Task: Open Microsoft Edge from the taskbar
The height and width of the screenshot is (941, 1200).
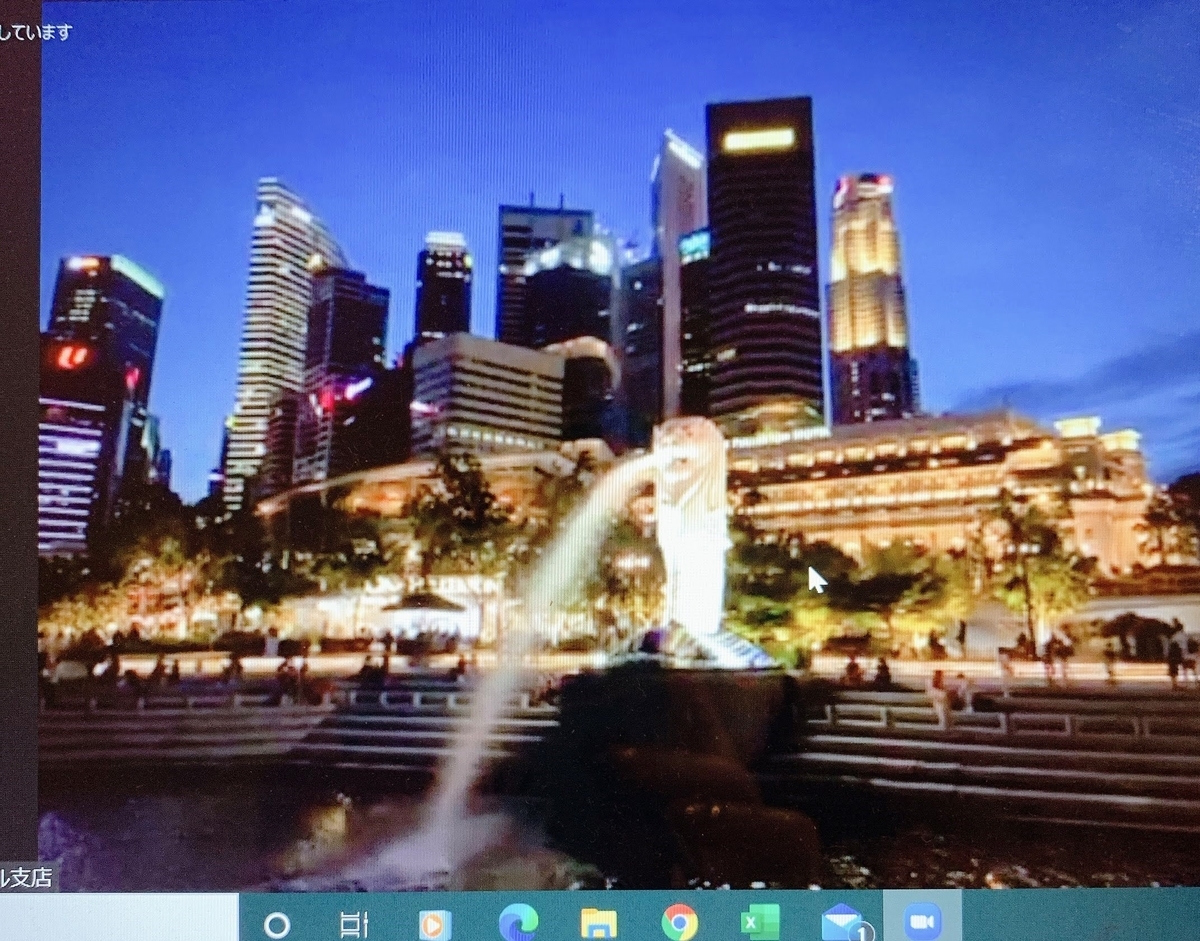Action: 518,922
